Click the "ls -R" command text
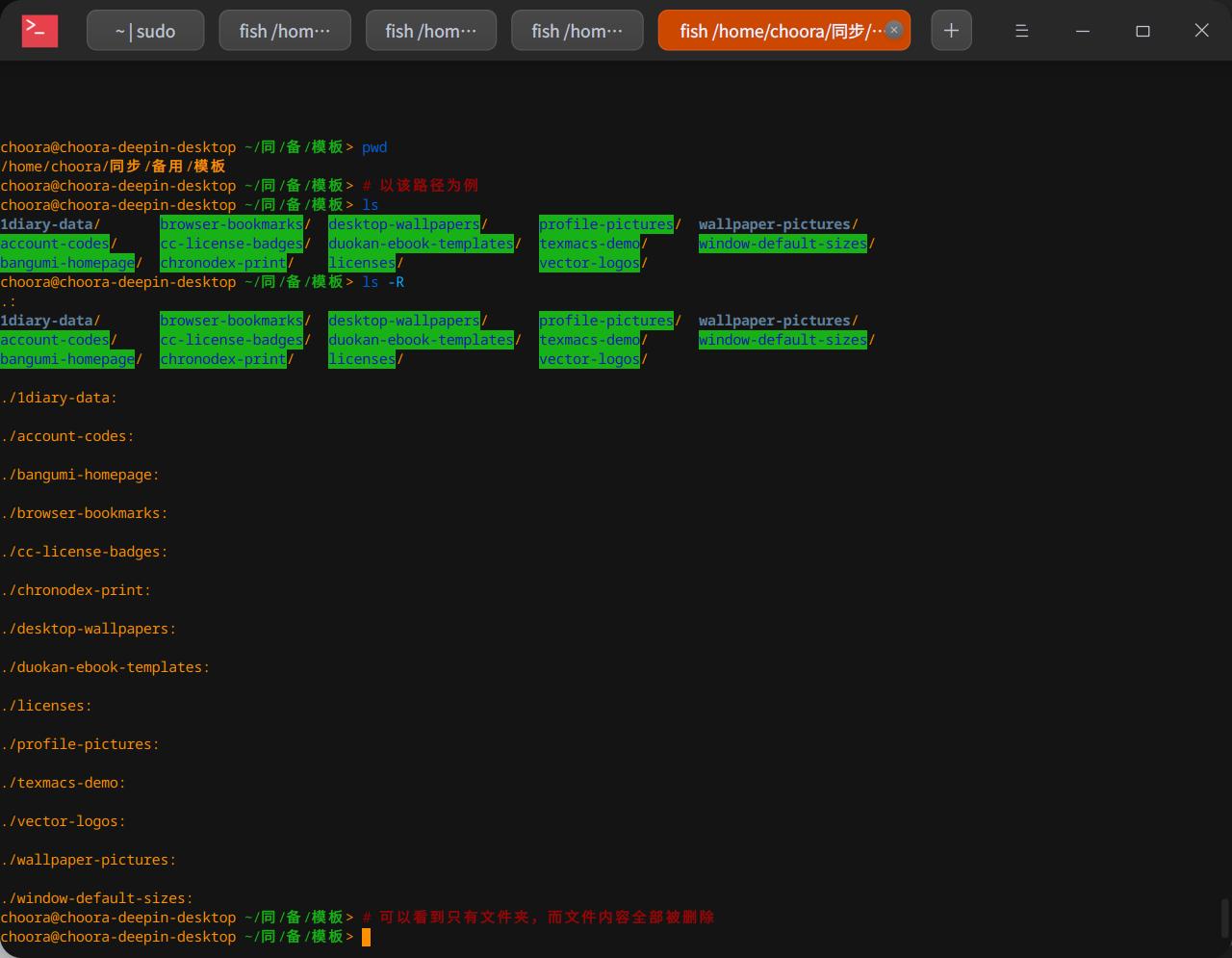This screenshot has height=958, width=1232. 383,282
